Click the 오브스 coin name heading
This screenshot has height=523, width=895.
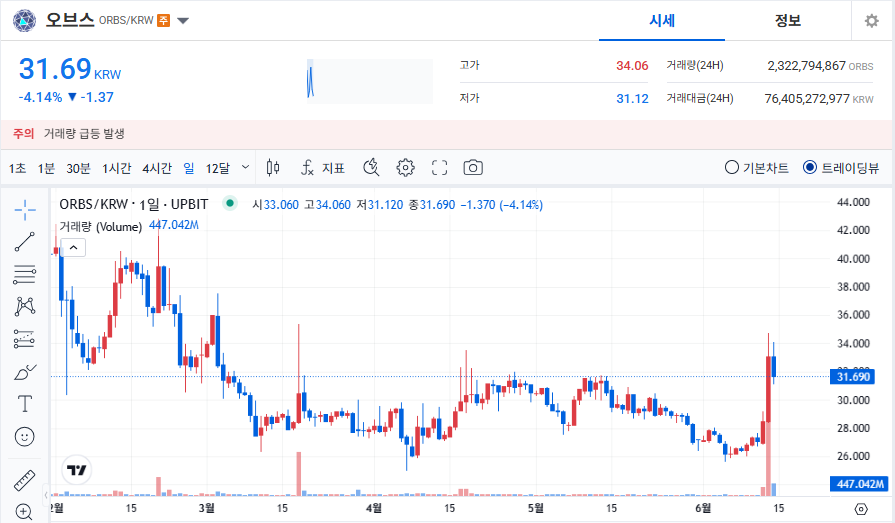(x=70, y=20)
